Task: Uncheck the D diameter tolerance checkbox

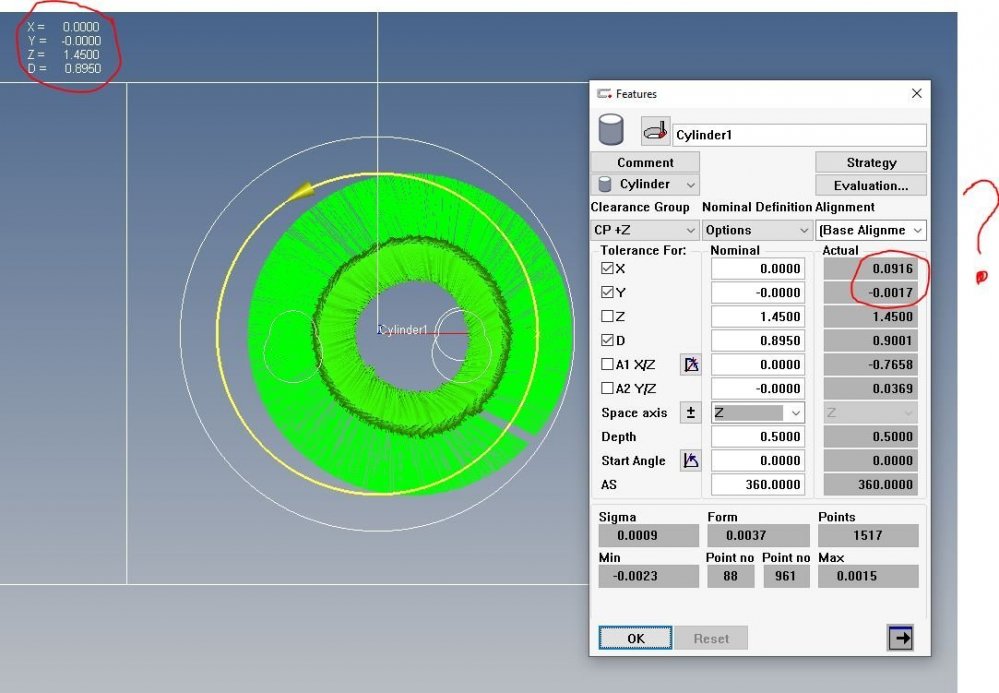Action: click(608, 341)
